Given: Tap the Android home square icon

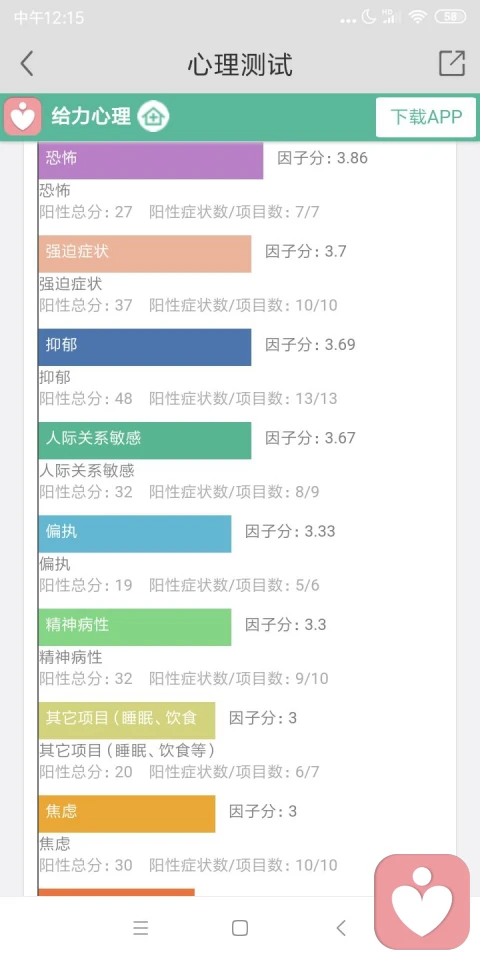Looking at the screenshot, I should 240,928.
